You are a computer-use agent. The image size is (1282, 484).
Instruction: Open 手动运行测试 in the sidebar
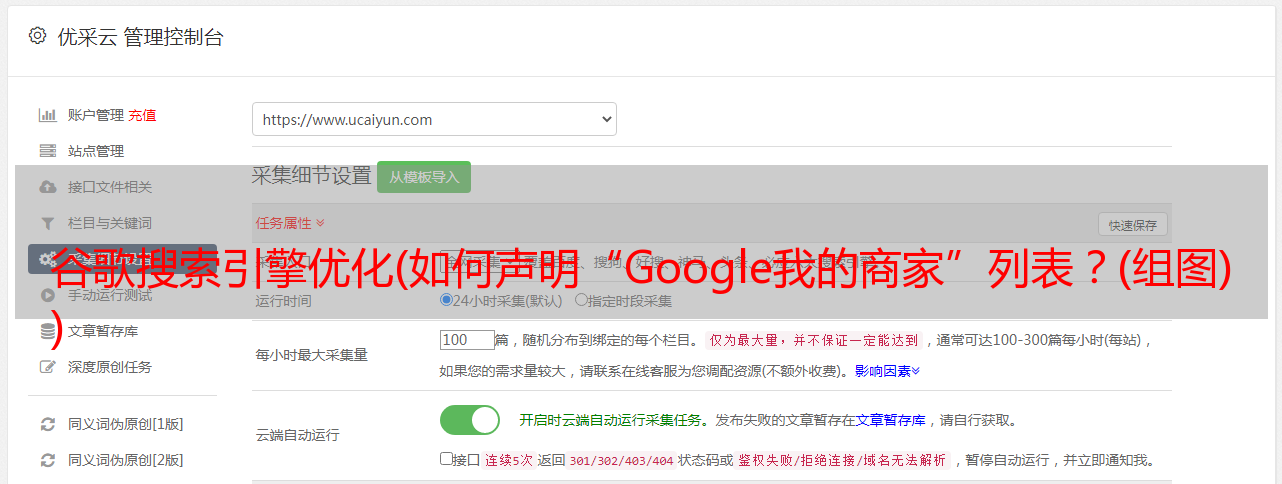pyautogui.click(x=110, y=295)
